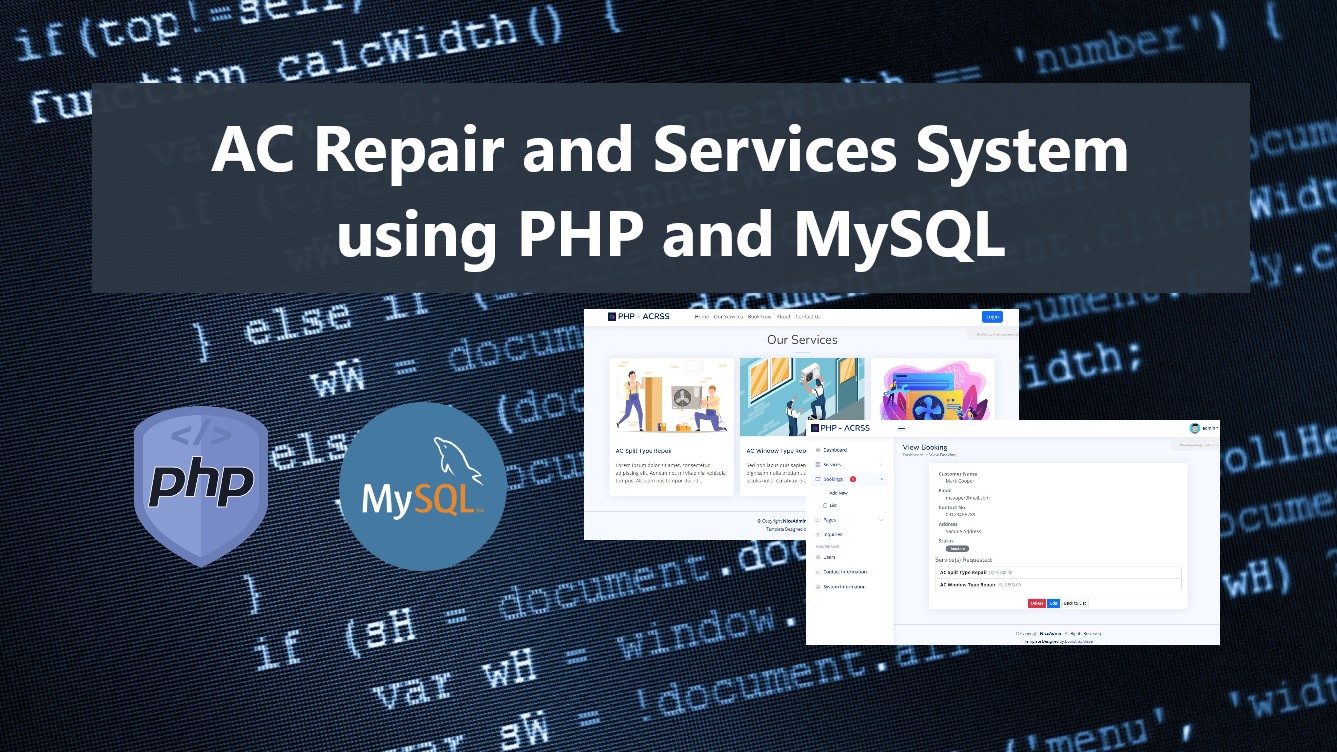Open the Home nav link
1337x752 pixels.
pos(702,316)
